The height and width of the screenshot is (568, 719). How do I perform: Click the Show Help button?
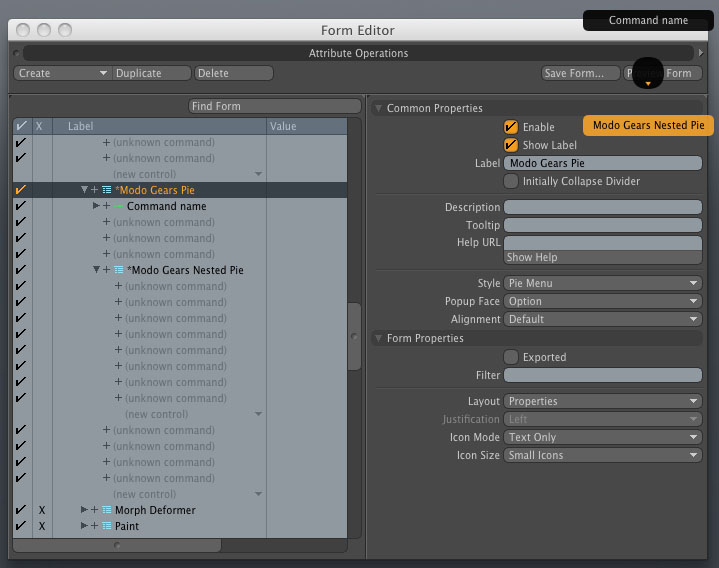click(x=603, y=257)
